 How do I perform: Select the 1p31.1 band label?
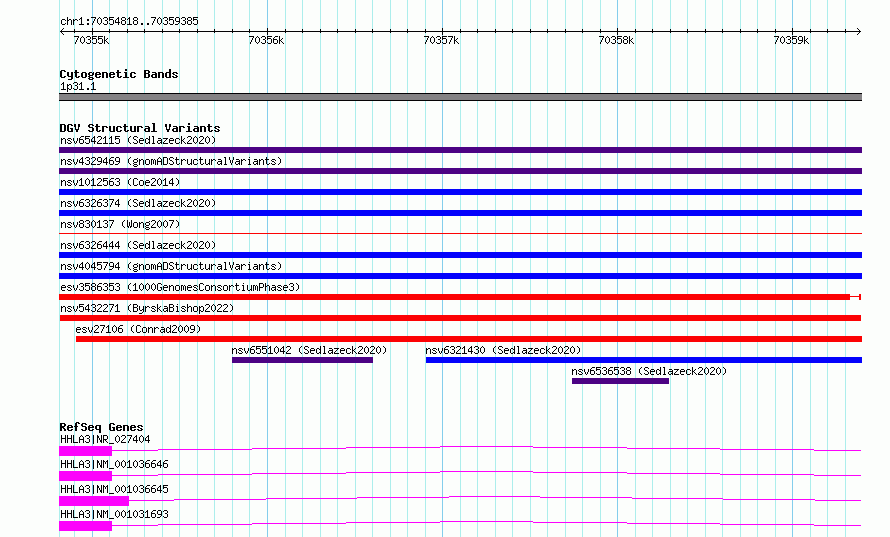click(78, 87)
